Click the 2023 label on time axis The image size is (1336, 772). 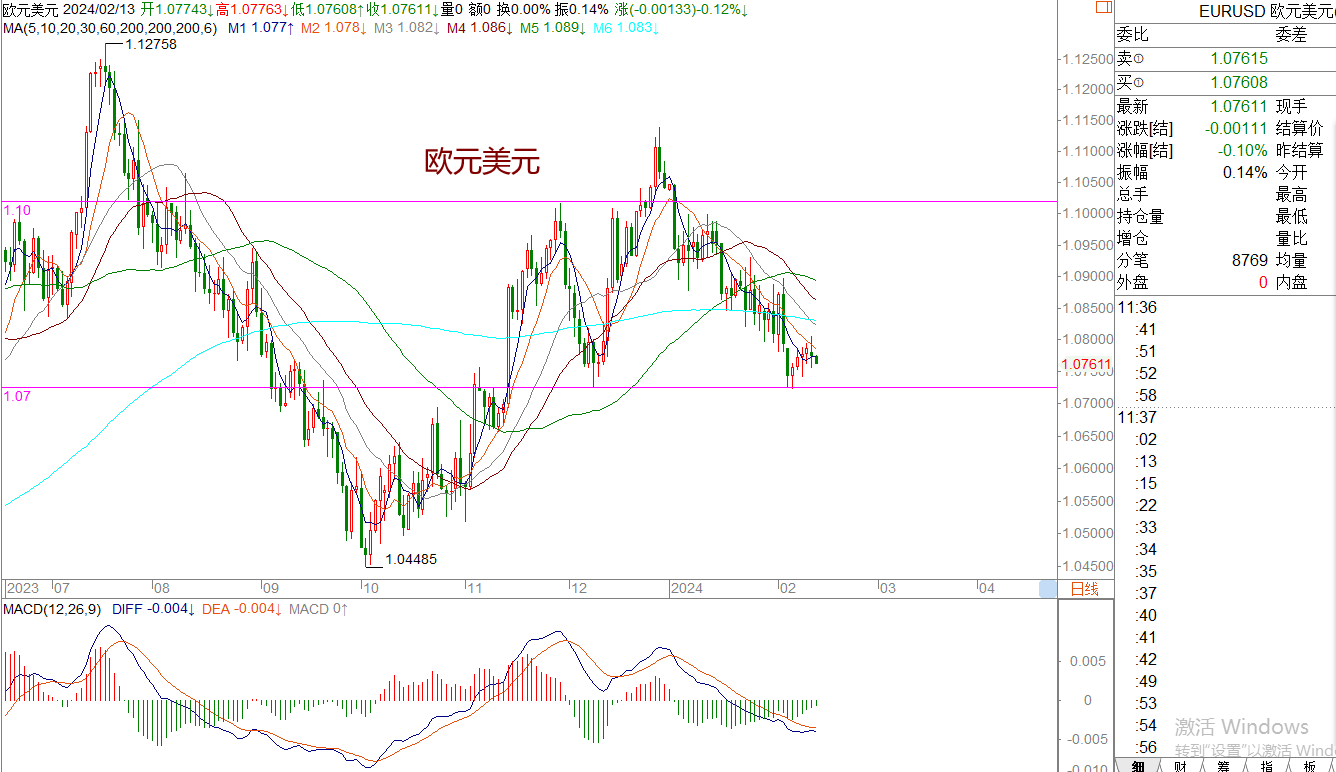click(x=22, y=588)
